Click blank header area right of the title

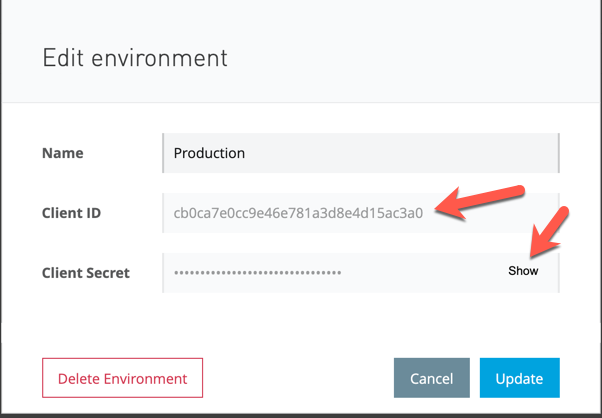coord(420,58)
